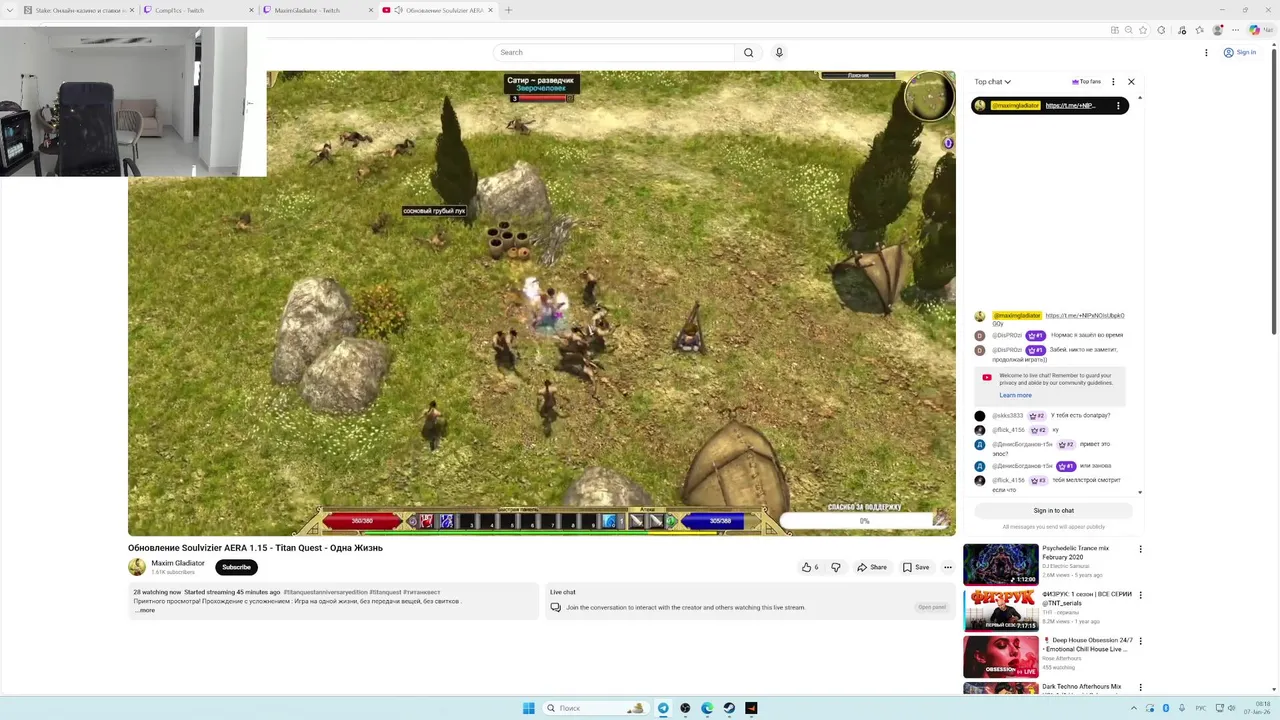The image size is (1280, 720).
Task: Open pinned message options menu
Action: (1118, 105)
